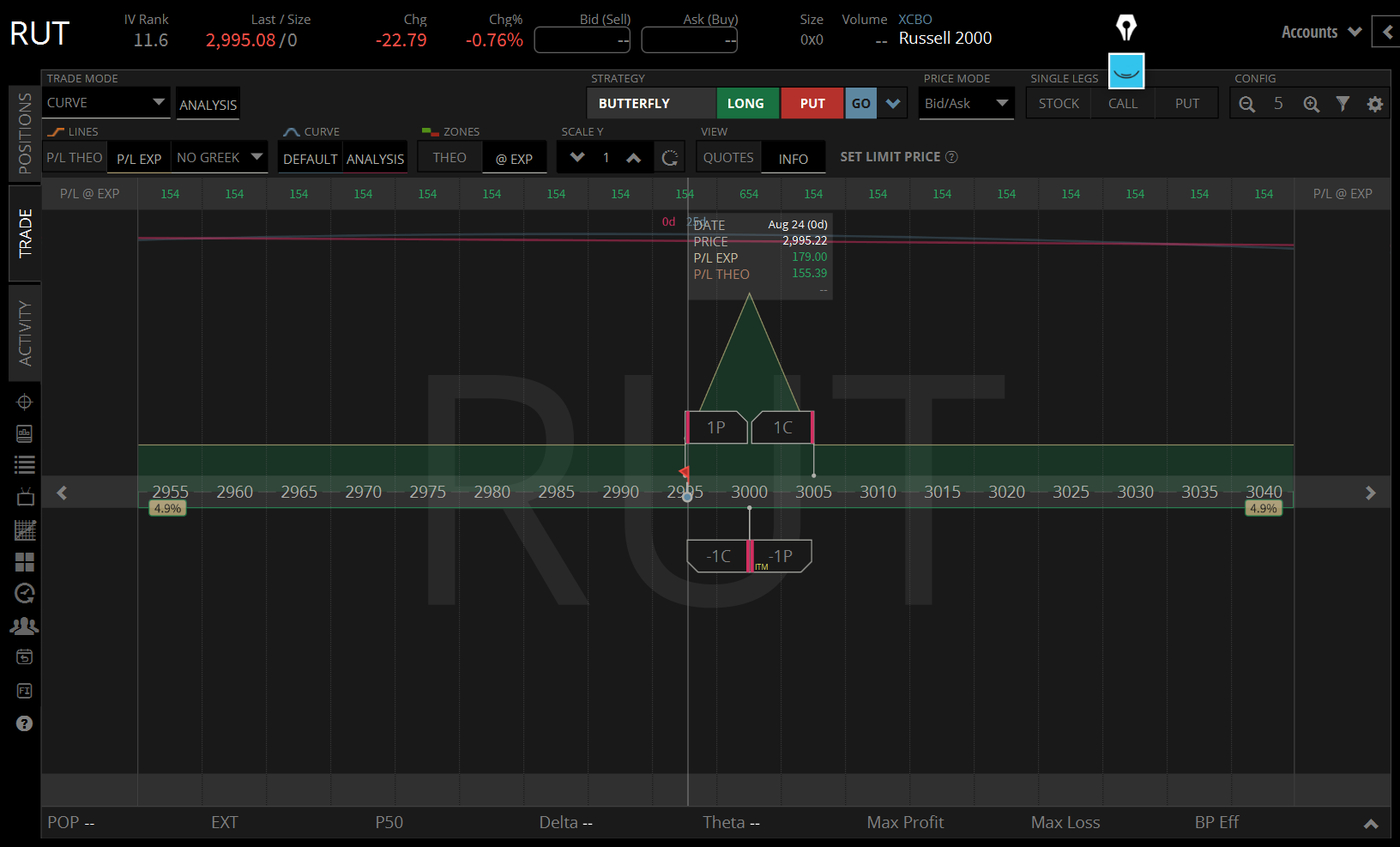The width and height of the screenshot is (1400, 847).
Task: Click the 2980 strike on the axis
Action: pyautogui.click(x=492, y=492)
